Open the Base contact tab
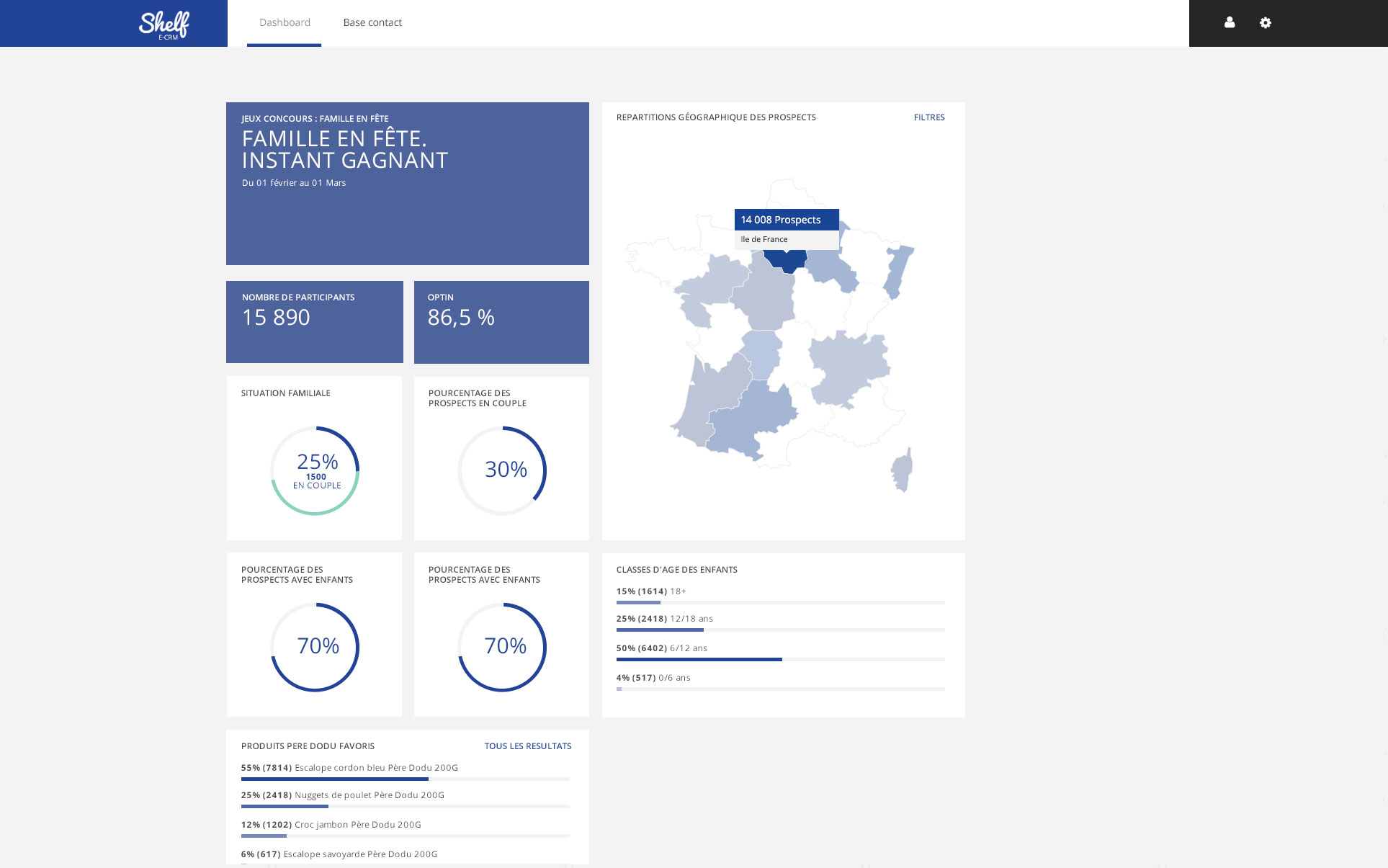The image size is (1388, 868). pos(372,22)
